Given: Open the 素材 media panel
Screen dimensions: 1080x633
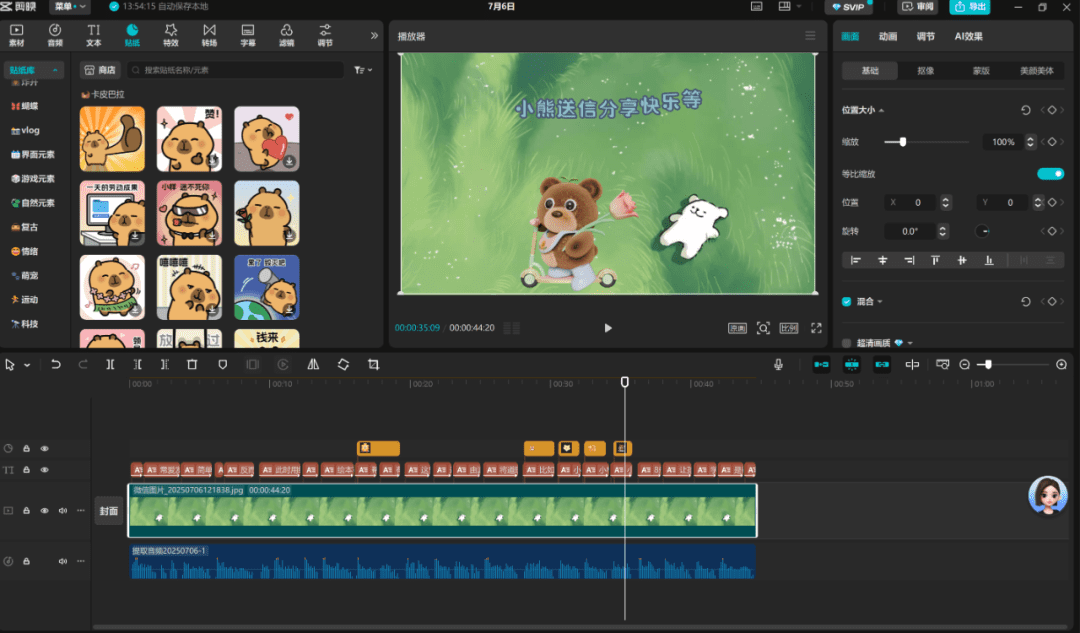Looking at the screenshot, I should tap(17, 35).
